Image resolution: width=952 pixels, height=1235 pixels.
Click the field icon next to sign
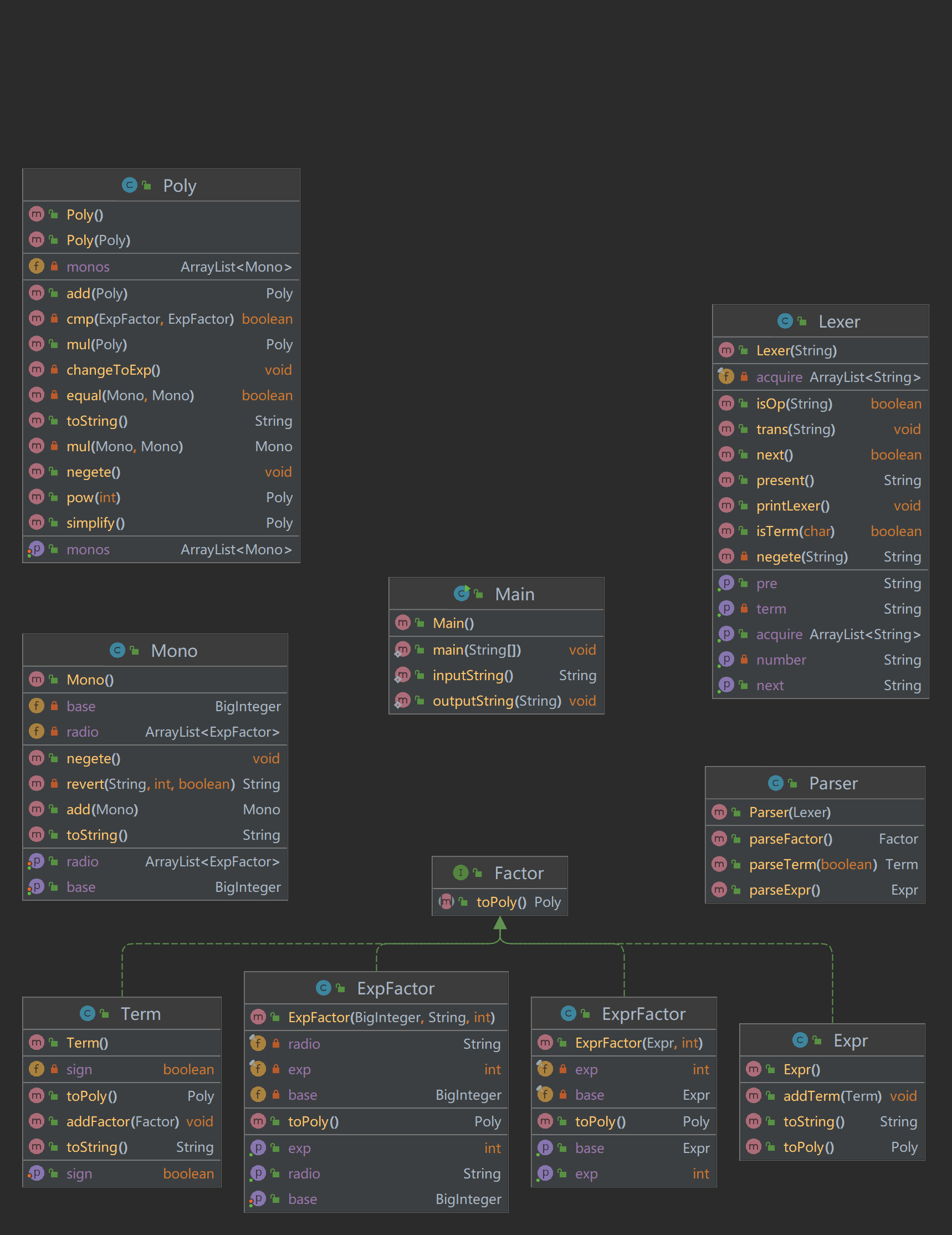coord(37,1069)
